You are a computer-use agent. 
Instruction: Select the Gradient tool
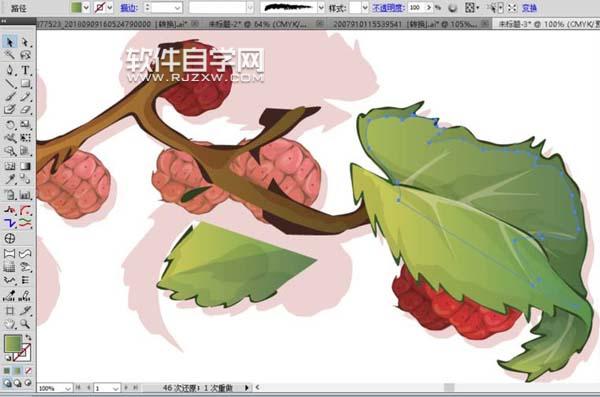point(25,166)
